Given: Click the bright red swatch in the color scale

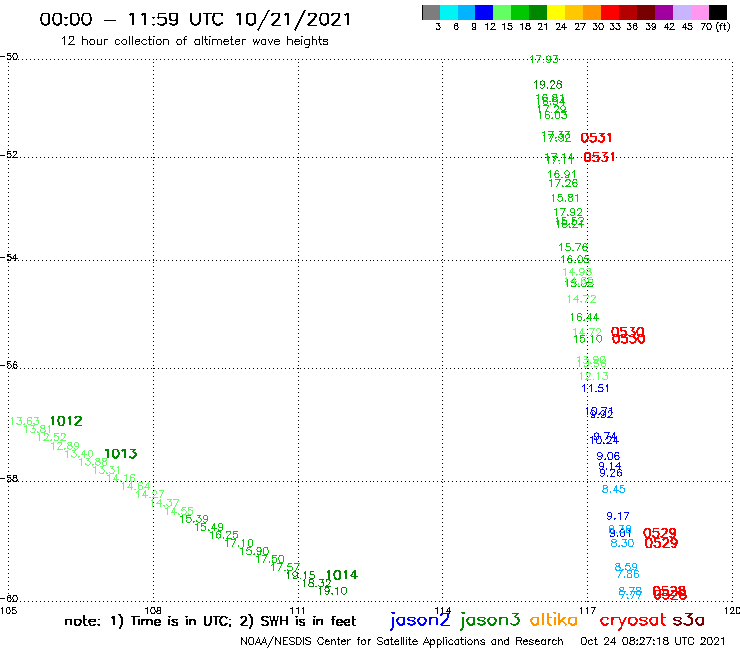Looking at the screenshot, I should tap(610, 12).
